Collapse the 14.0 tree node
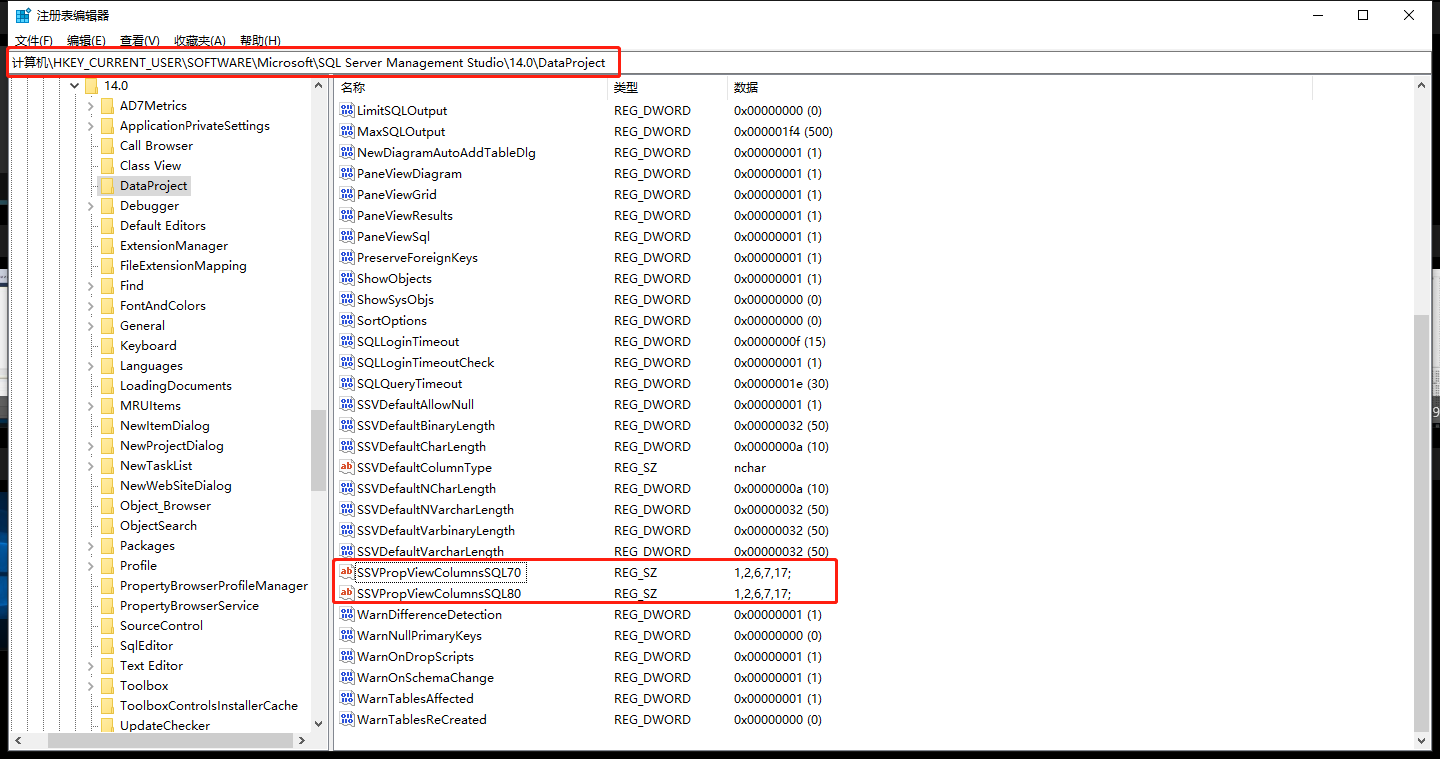The width and height of the screenshot is (1440, 759). (75, 86)
